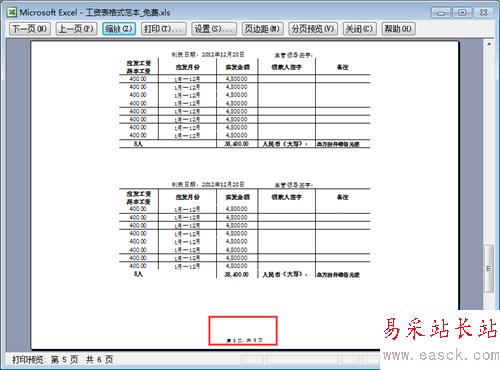Image resolution: width=500 pixels, height=370 pixels.
Task: Maximize the Excel window
Action: point(462,13)
